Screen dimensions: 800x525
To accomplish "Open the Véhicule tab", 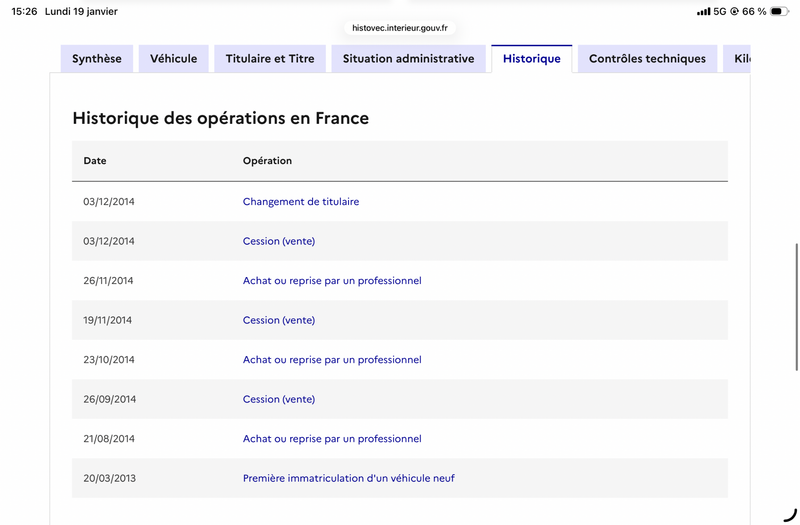I will pyautogui.click(x=174, y=59).
